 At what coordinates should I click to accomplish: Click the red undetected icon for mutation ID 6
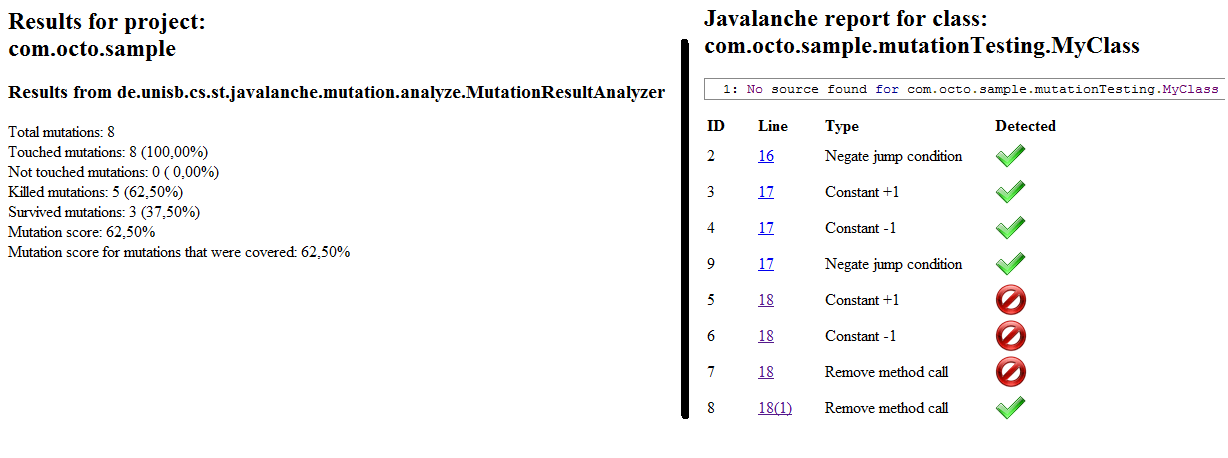point(1010,336)
